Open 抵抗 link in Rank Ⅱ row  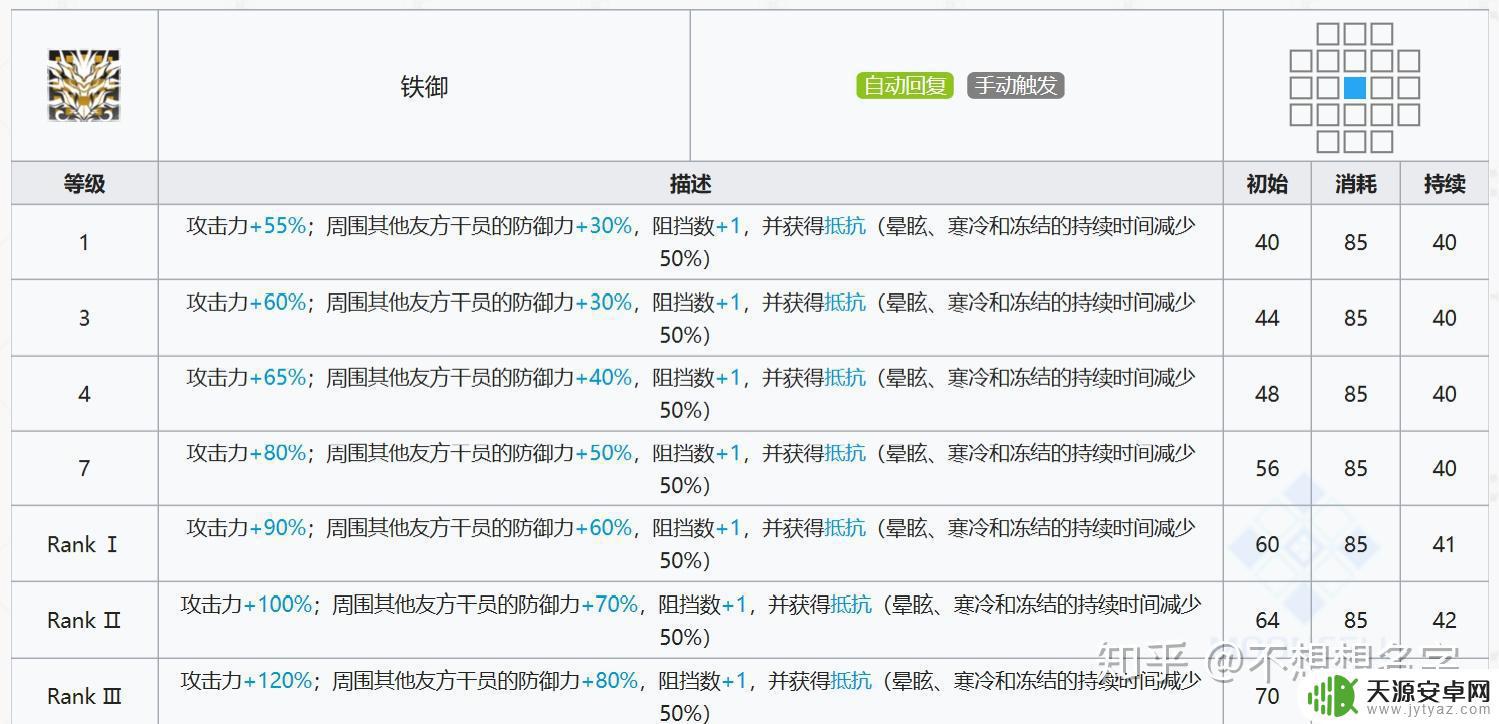click(x=851, y=604)
